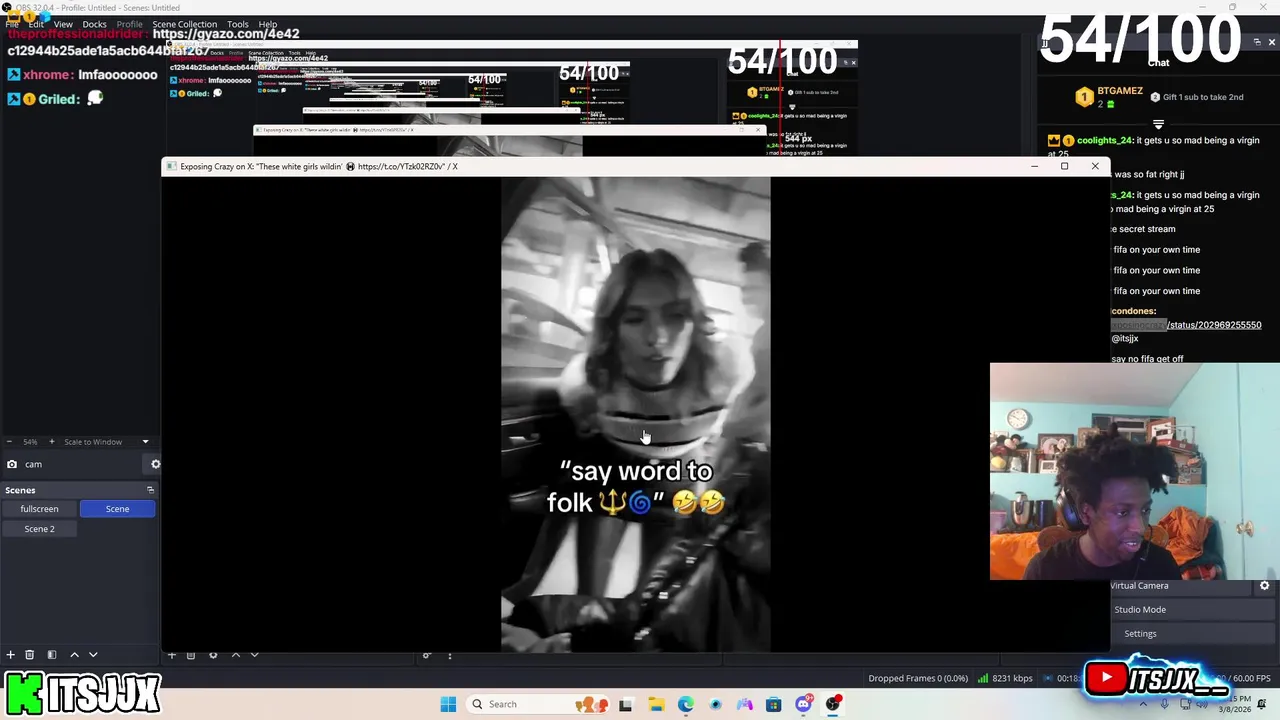Open Windows Start menu
The width and height of the screenshot is (1280, 720).
click(x=448, y=704)
